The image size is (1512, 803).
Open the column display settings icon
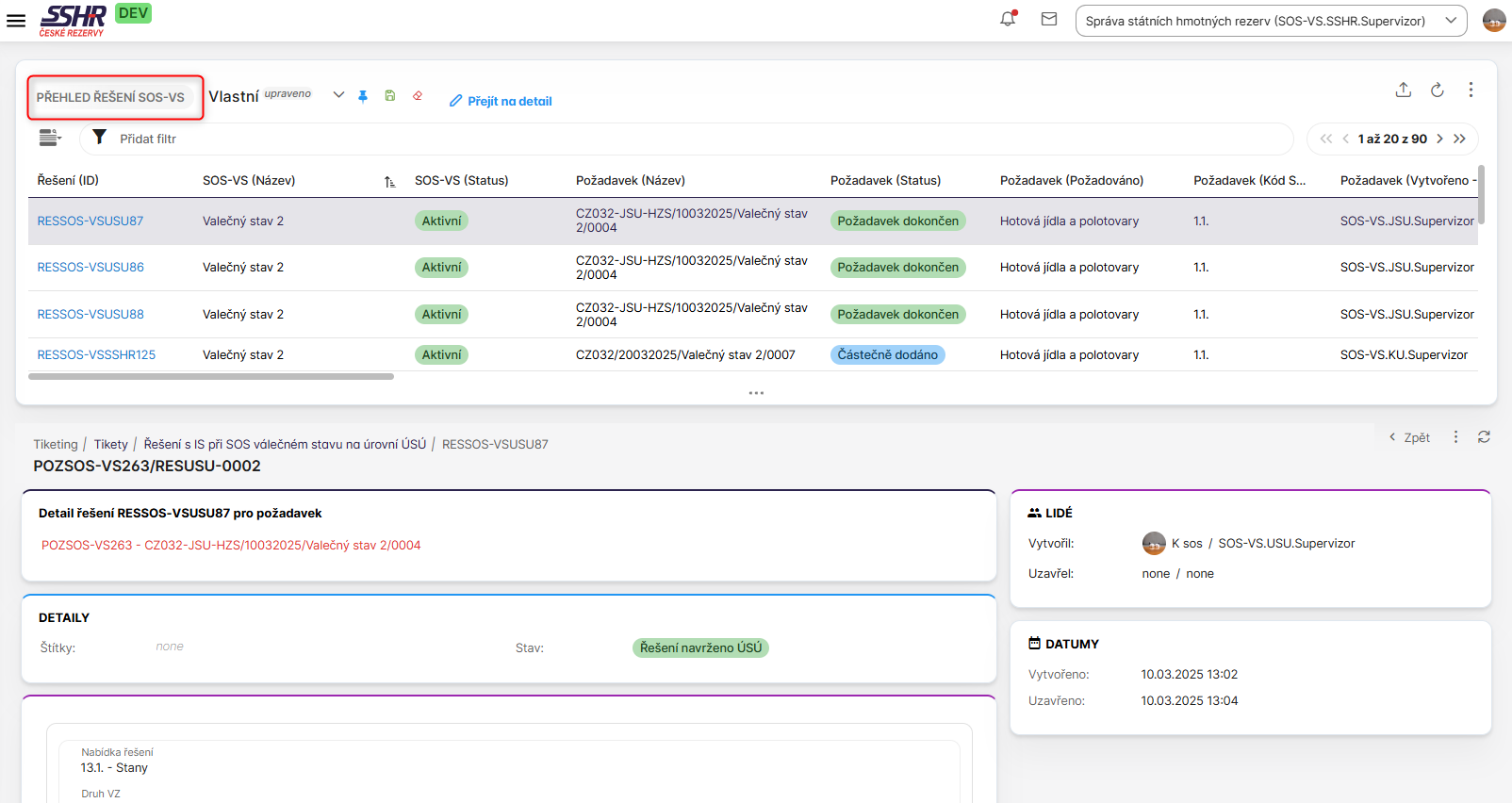coord(50,139)
